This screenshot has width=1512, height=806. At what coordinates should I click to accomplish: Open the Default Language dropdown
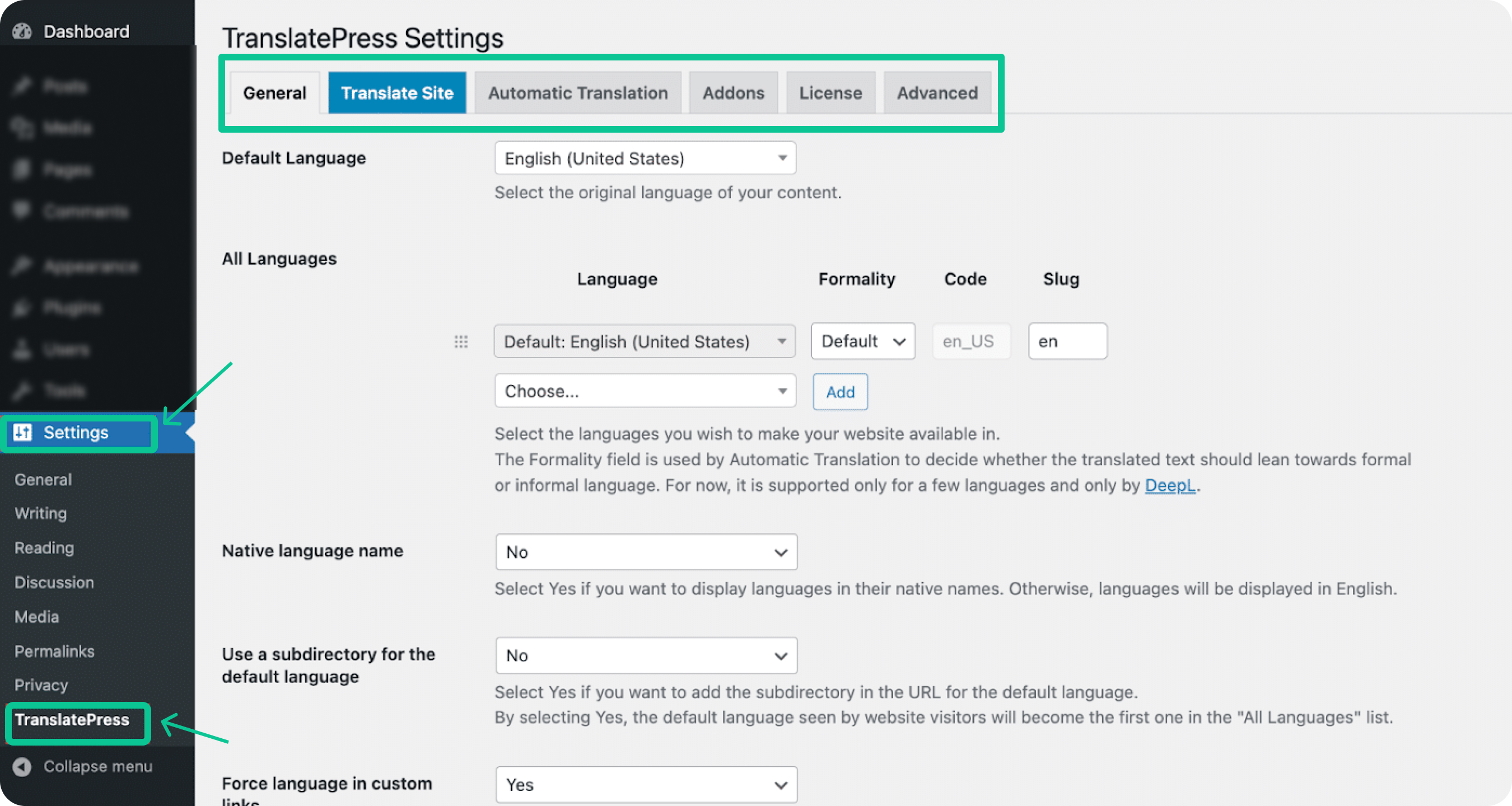[645, 158]
